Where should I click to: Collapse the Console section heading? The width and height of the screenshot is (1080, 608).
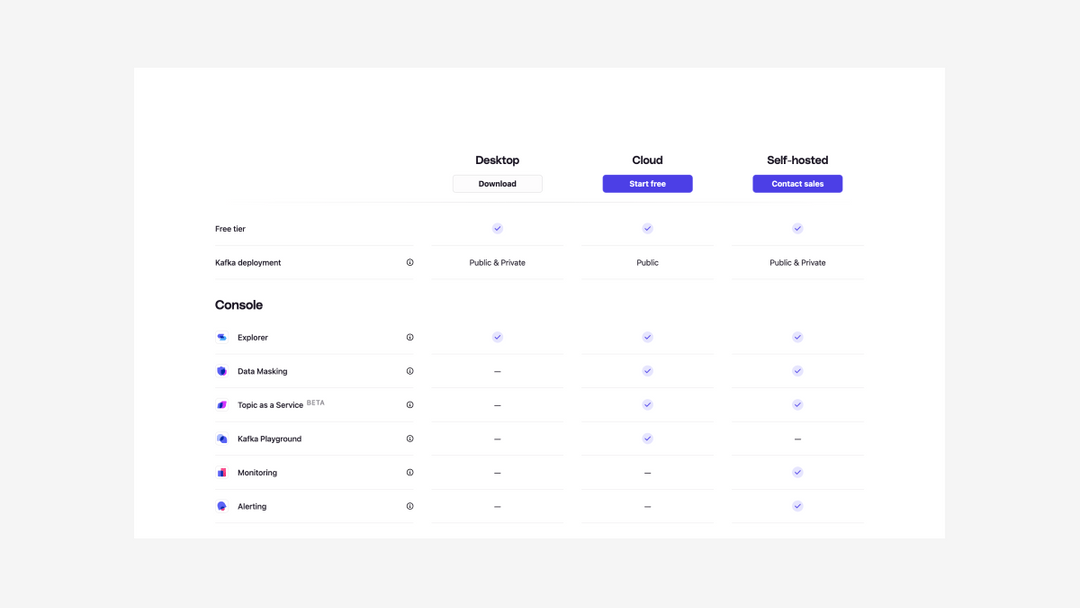[238, 305]
